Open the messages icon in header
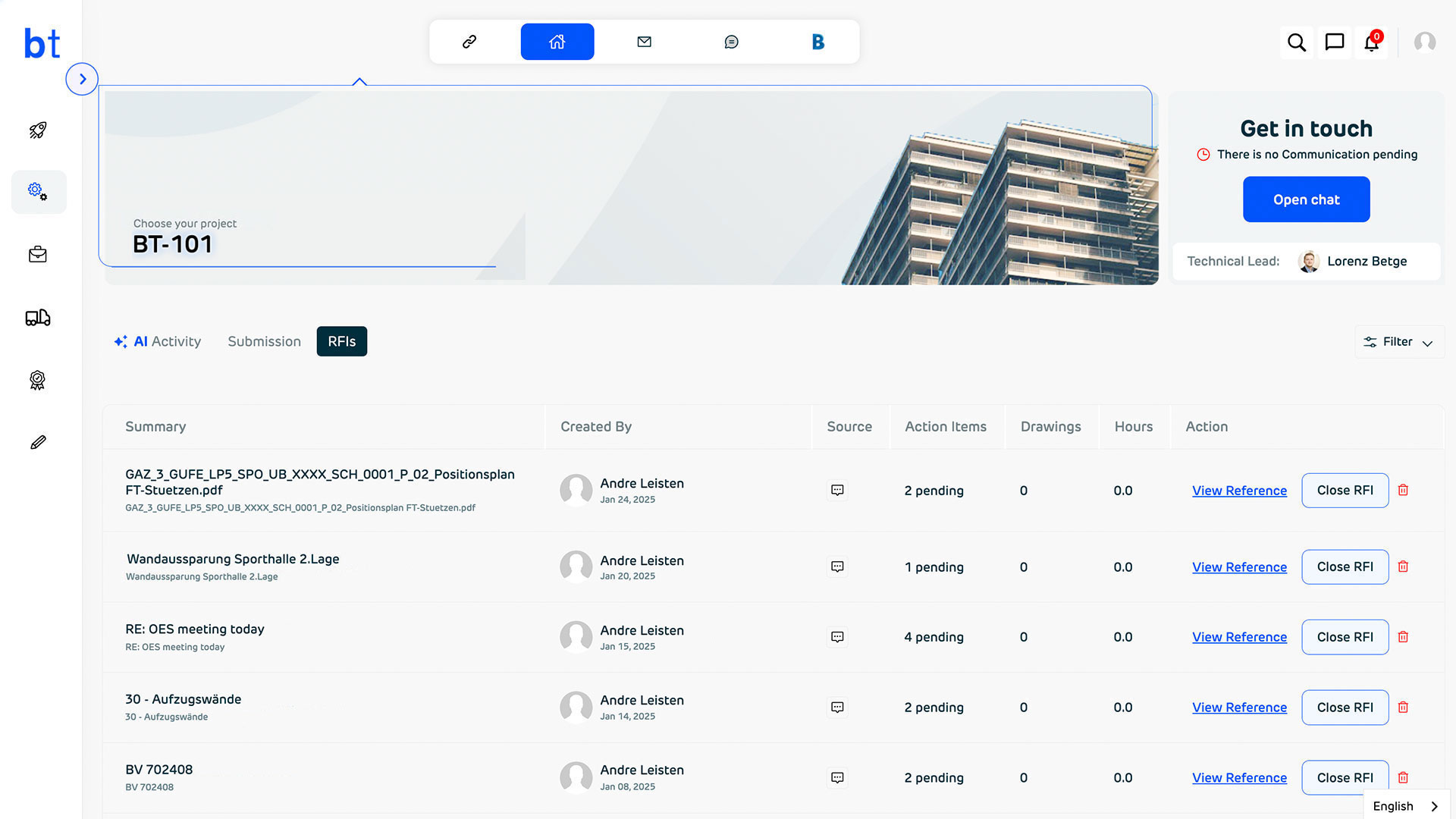 [1335, 42]
